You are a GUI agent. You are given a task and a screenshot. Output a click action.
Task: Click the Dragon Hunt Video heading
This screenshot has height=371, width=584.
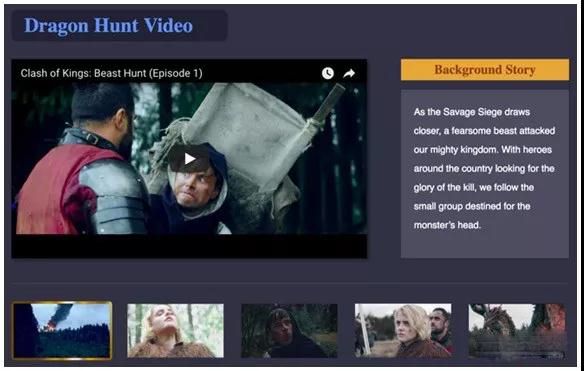click(x=108, y=26)
